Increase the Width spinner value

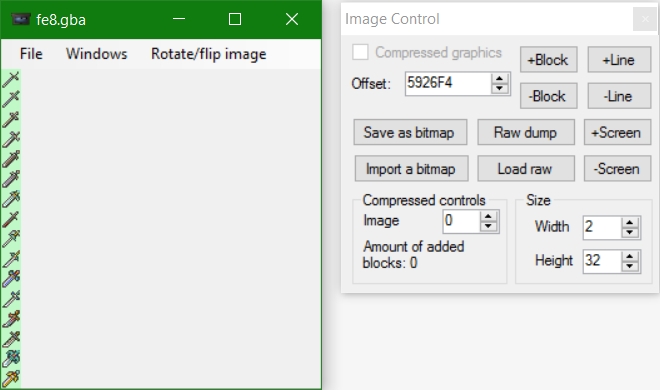pyautogui.click(x=630, y=223)
